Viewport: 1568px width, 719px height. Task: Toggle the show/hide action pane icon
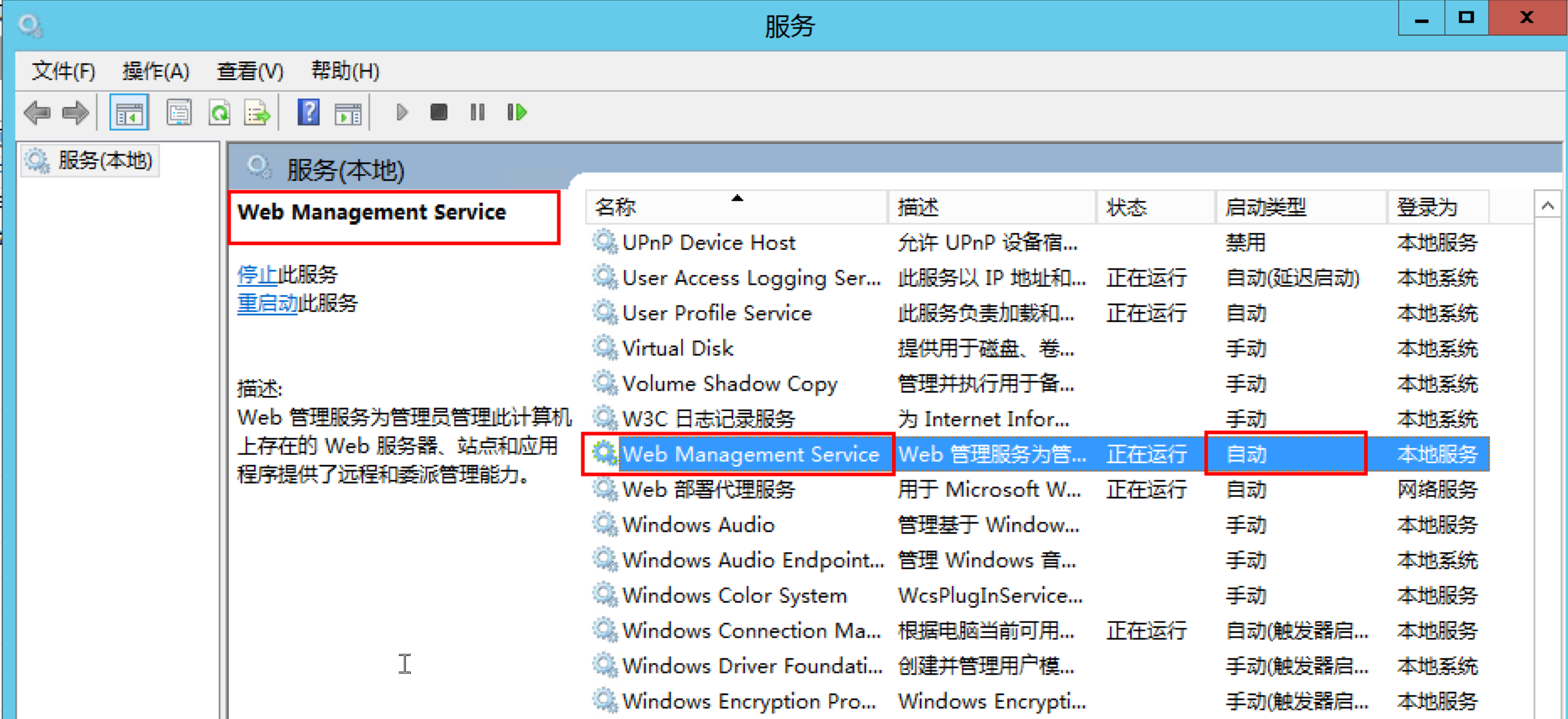[348, 113]
